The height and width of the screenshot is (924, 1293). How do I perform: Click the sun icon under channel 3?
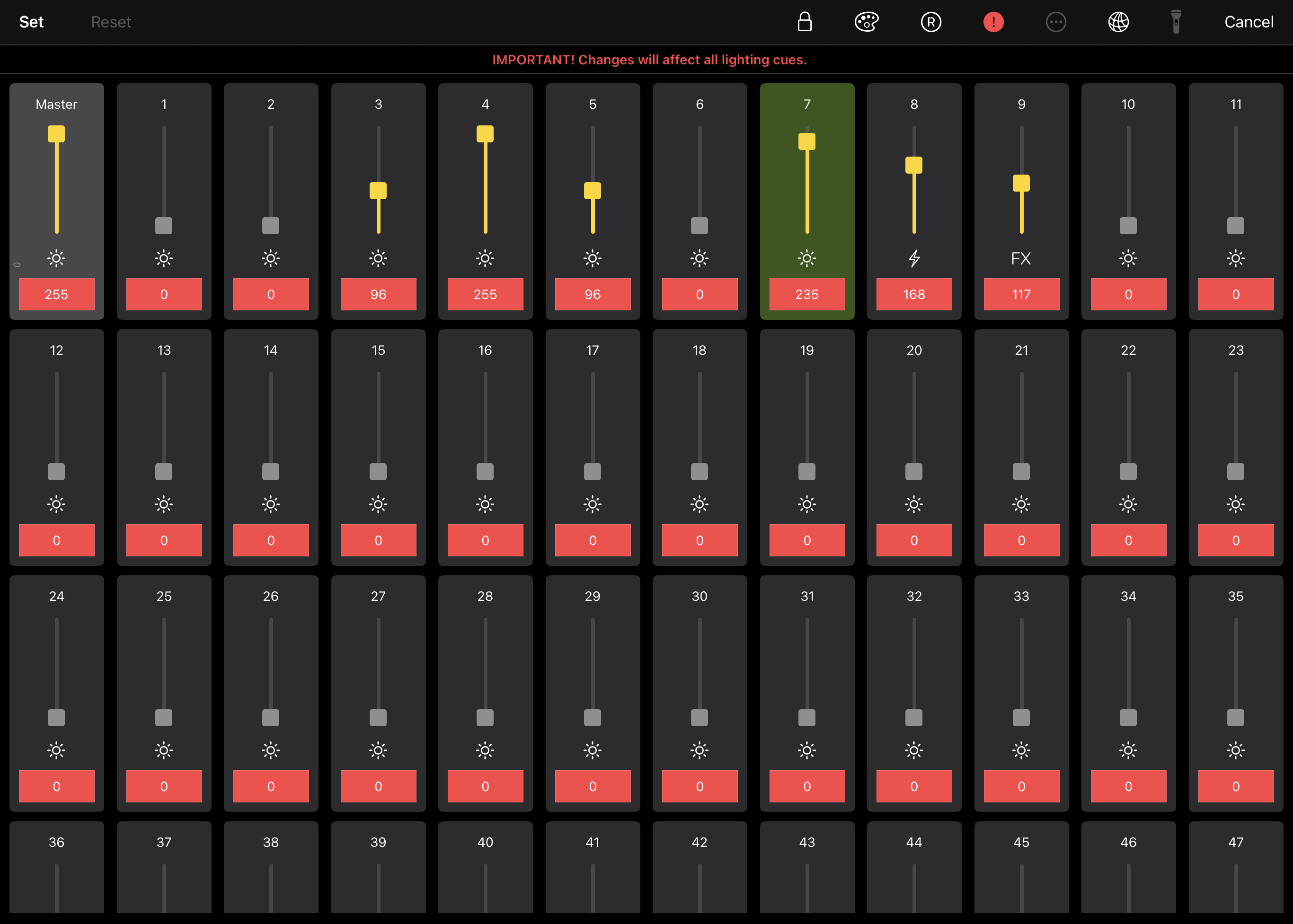pos(378,258)
